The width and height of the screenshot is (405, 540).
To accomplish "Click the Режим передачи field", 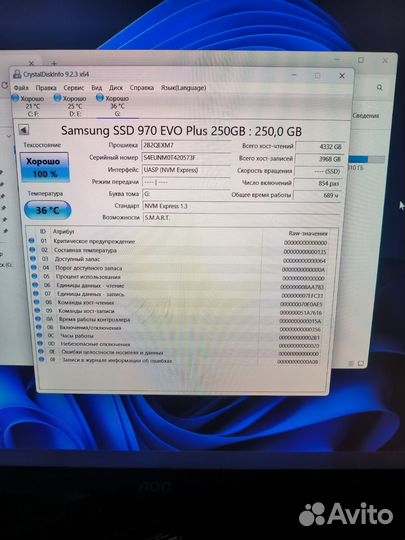I will (x=186, y=182).
